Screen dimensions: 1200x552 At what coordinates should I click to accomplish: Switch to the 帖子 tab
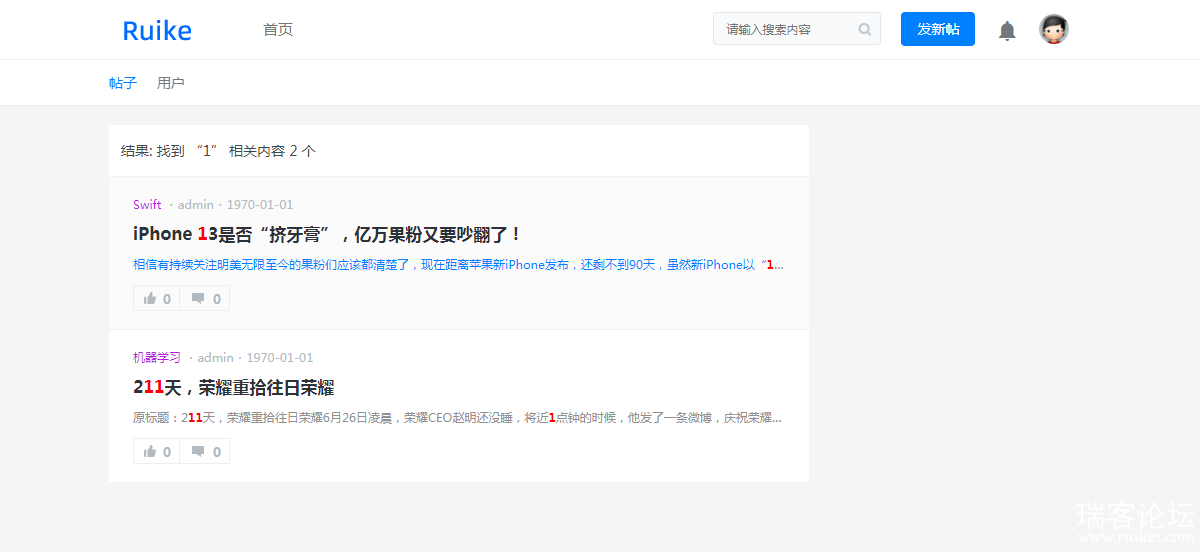click(123, 83)
